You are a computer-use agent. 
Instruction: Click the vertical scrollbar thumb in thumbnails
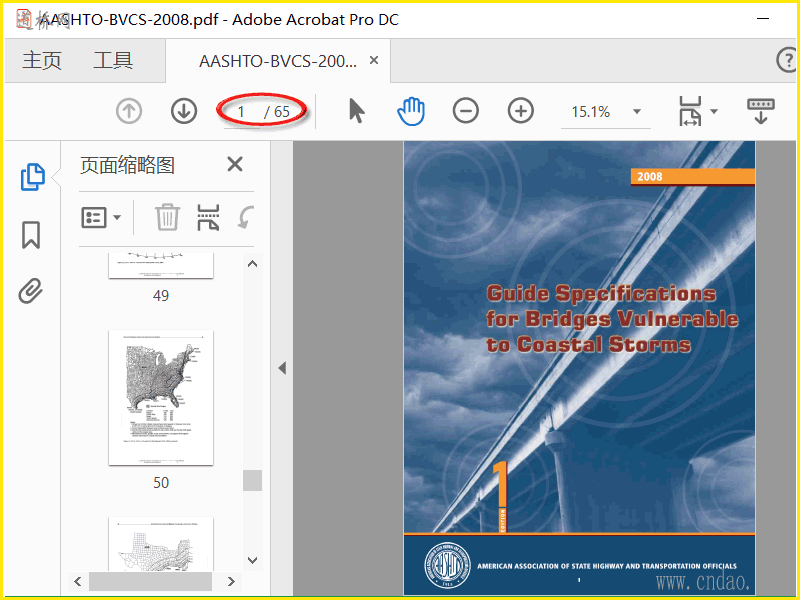[252, 481]
